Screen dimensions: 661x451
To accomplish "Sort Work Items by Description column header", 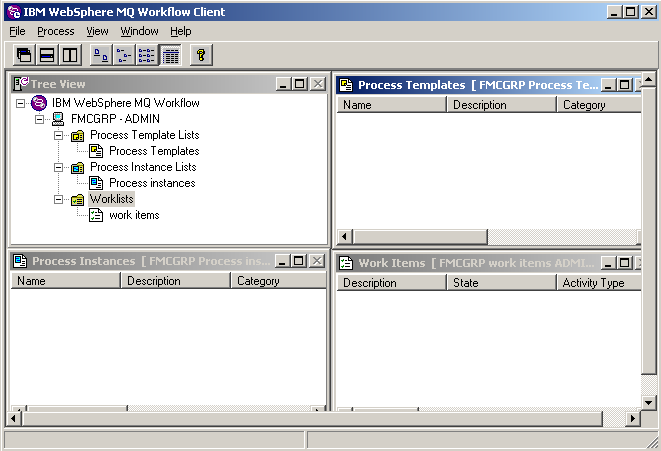I will pyautogui.click(x=391, y=283).
